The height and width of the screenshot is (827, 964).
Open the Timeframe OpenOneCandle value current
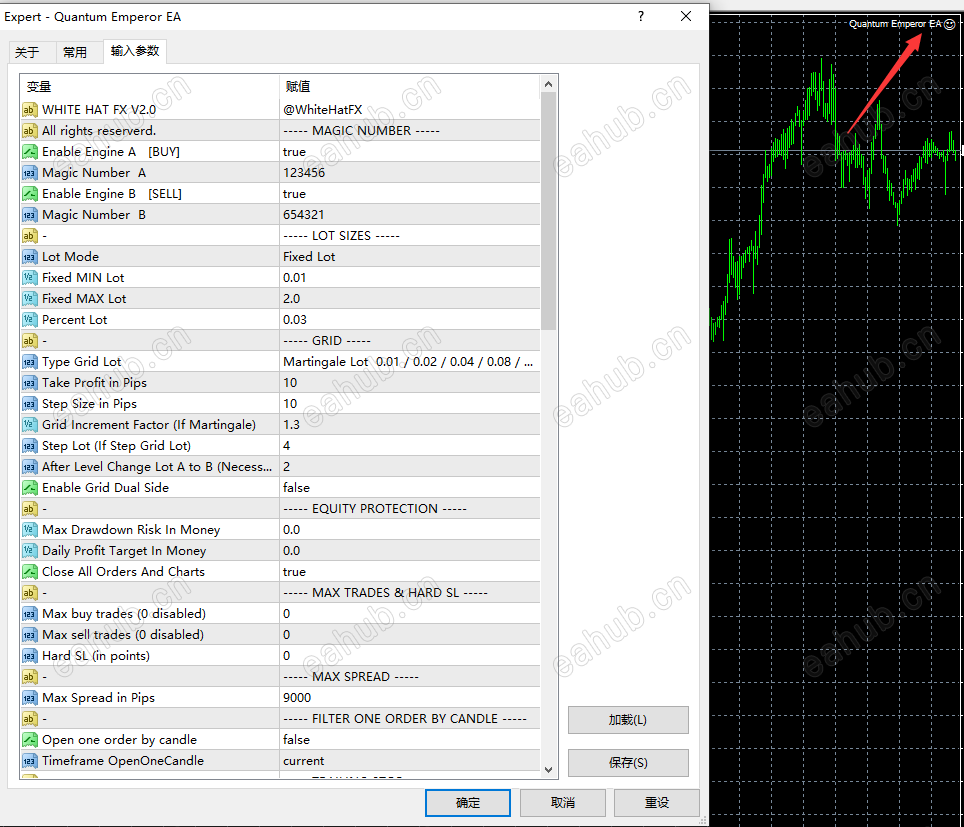(x=410, y=761)
